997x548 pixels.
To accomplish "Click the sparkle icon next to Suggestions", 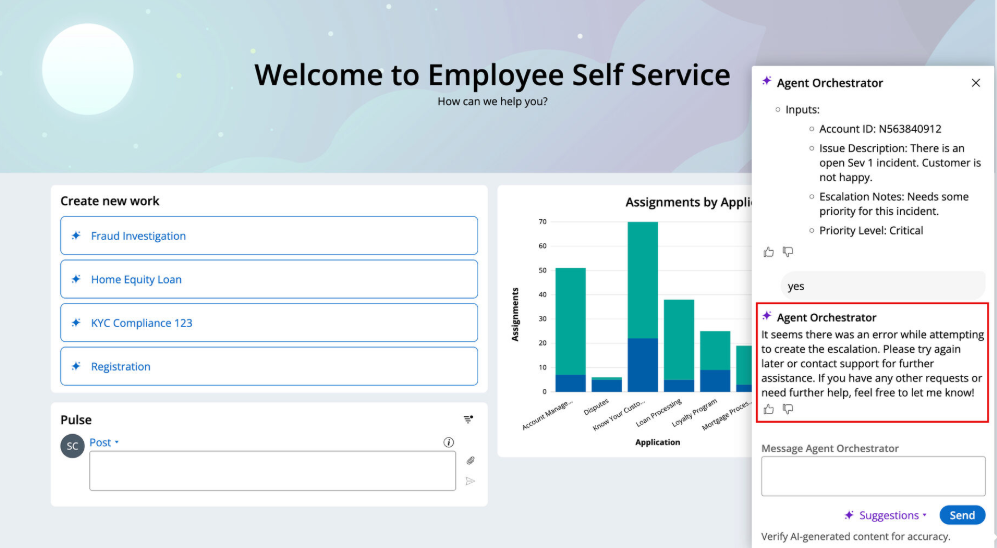I will (x=849, y=515).
